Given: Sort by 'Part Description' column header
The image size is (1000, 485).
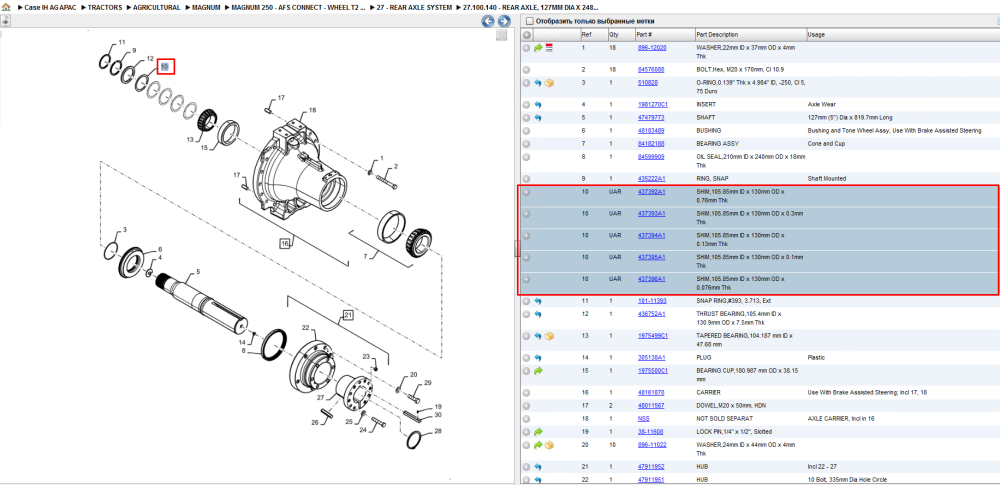Looking at the screenshot, I should [717, 34].
